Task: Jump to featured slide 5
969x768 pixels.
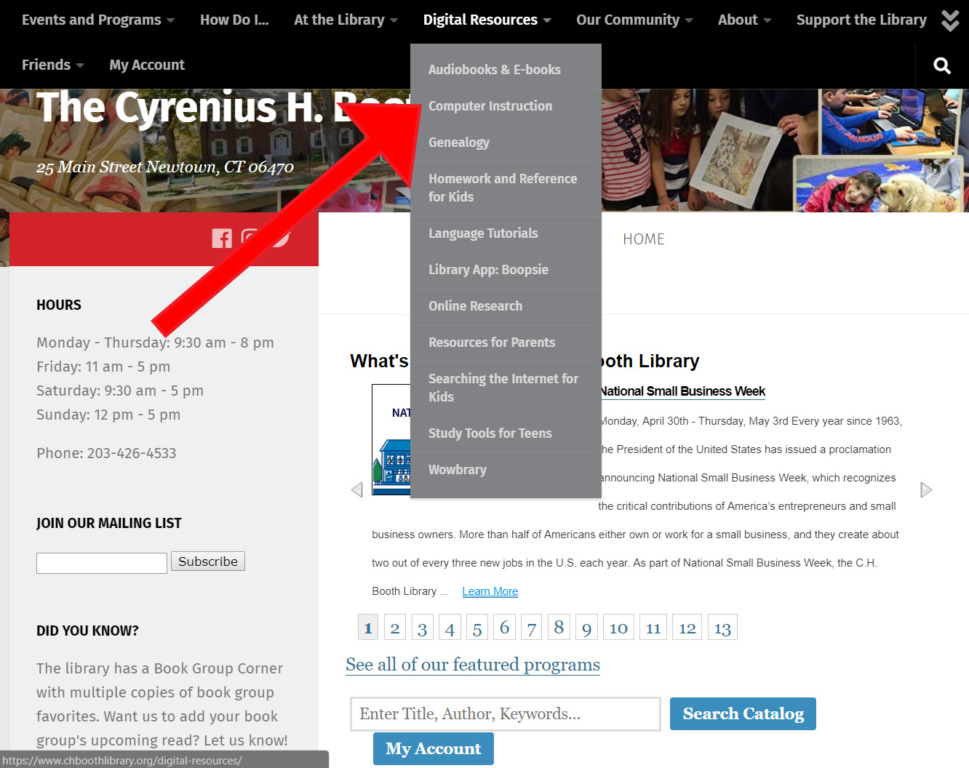Action: click(x=477, y=628)
